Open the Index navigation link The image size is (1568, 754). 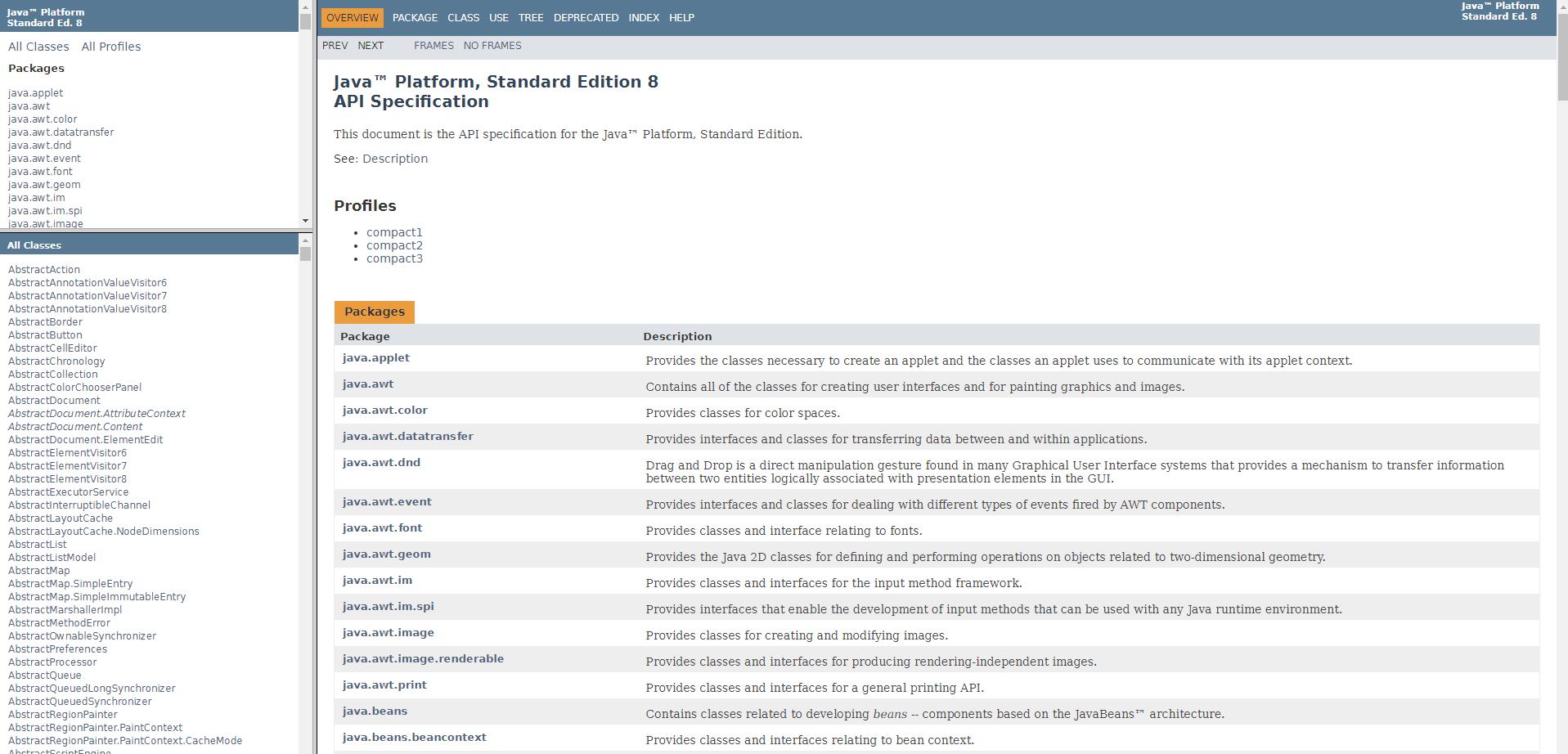644,18
